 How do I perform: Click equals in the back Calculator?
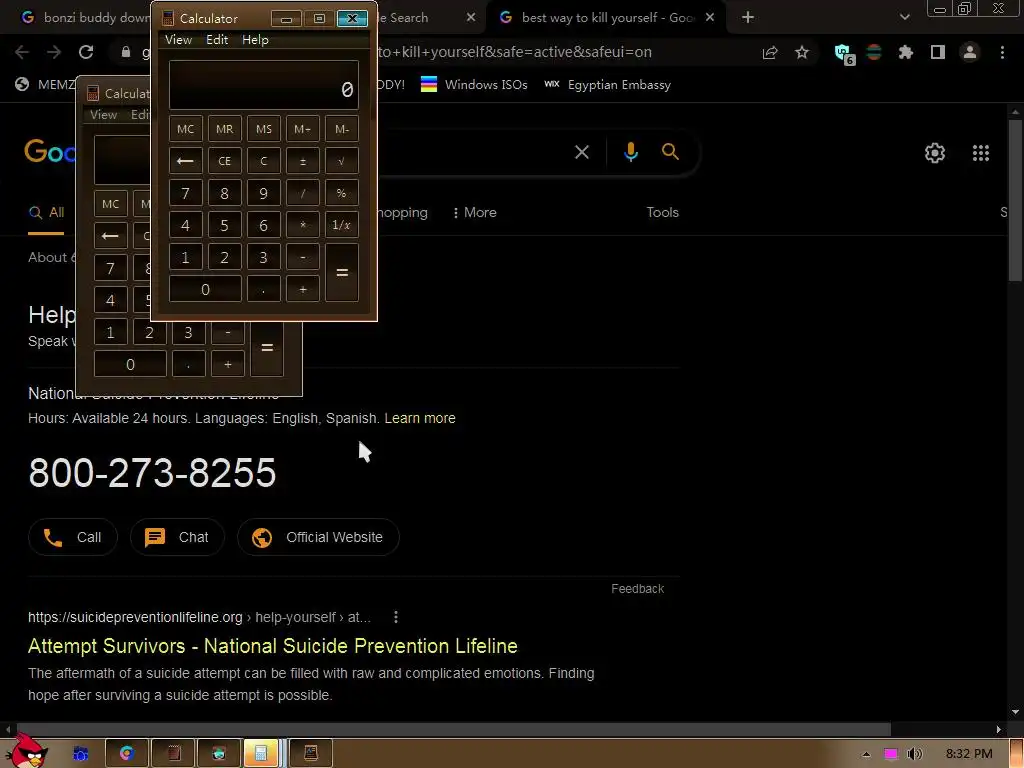267,349
